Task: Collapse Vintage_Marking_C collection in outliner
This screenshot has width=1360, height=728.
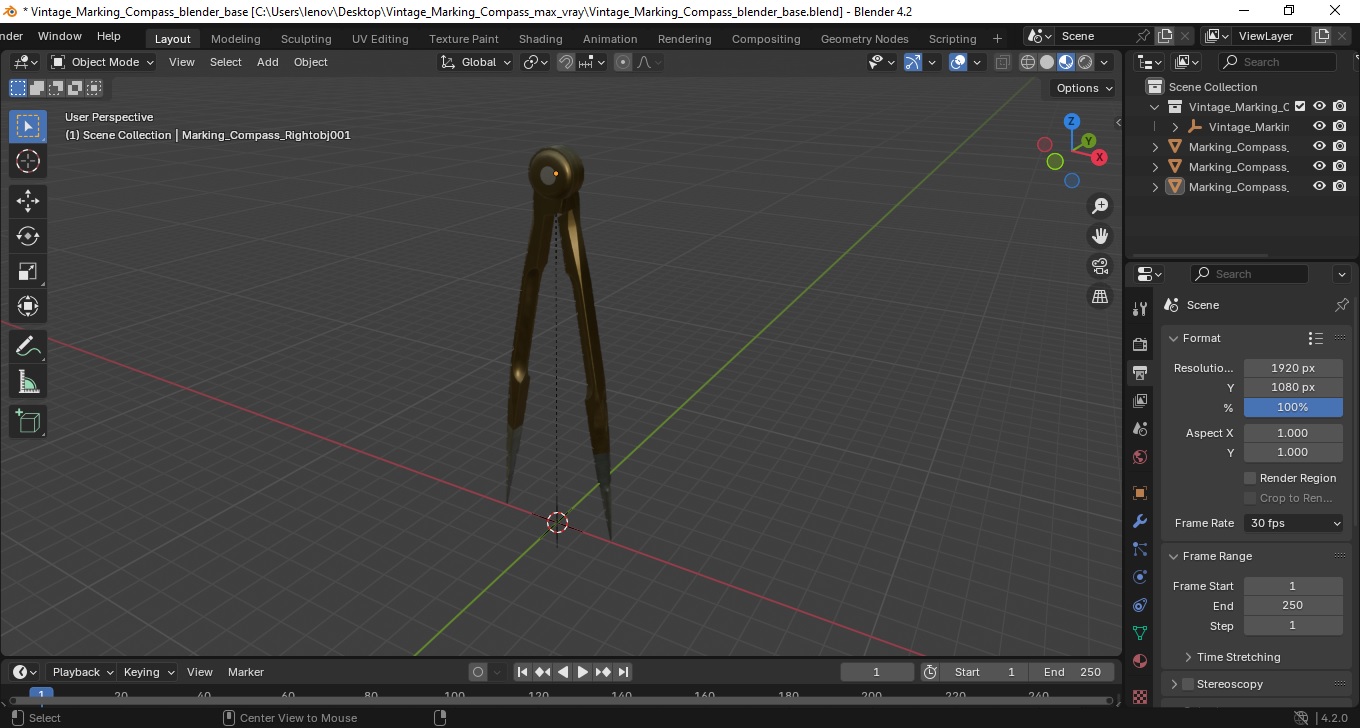Action: (x=1155, y=107)
